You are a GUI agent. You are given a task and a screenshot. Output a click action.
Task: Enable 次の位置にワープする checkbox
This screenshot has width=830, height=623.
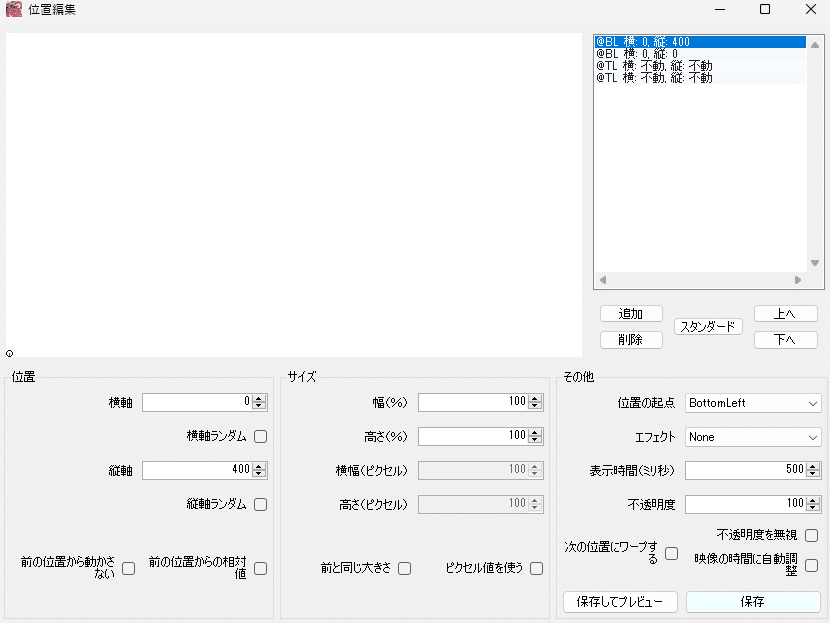pos(672,554)
